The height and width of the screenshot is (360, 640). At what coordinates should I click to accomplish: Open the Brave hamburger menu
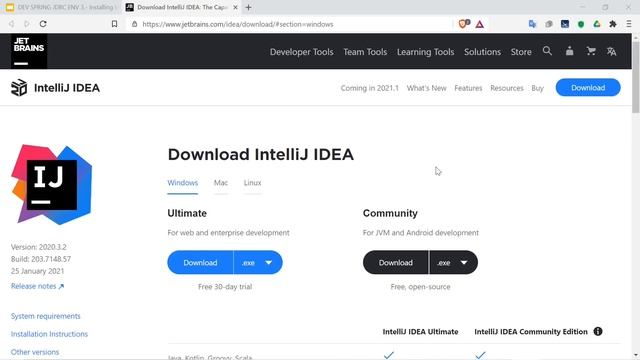629,24
